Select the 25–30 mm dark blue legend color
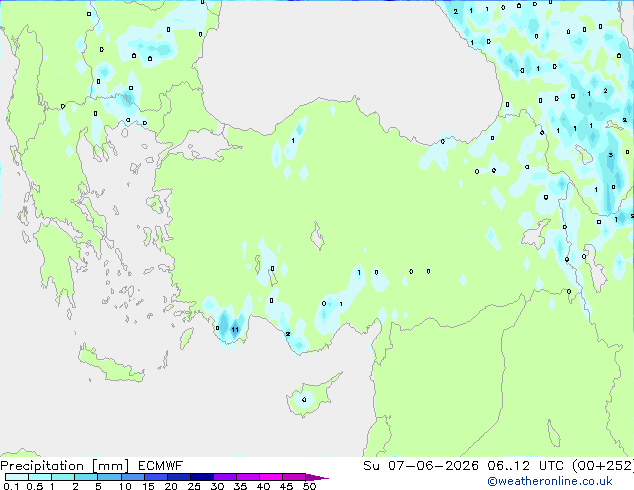This screenshot has height=490, width=634. pyautogui.click(x=202, y=477)
